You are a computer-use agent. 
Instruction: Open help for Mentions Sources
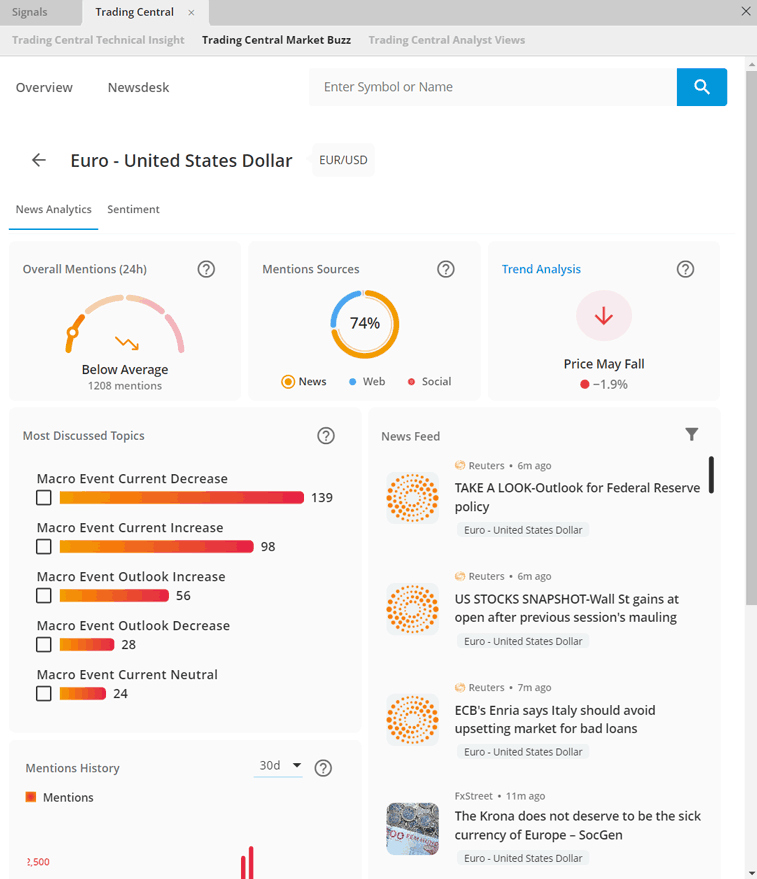(x=445, y=269)
